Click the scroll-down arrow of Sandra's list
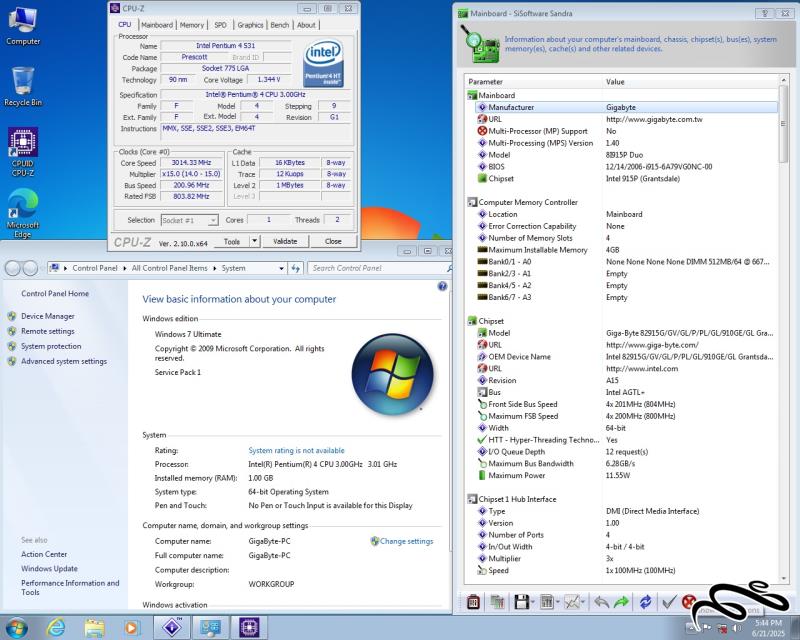This screenshot has height=640, width=800. pyautogui.click(x=783, y=578)
